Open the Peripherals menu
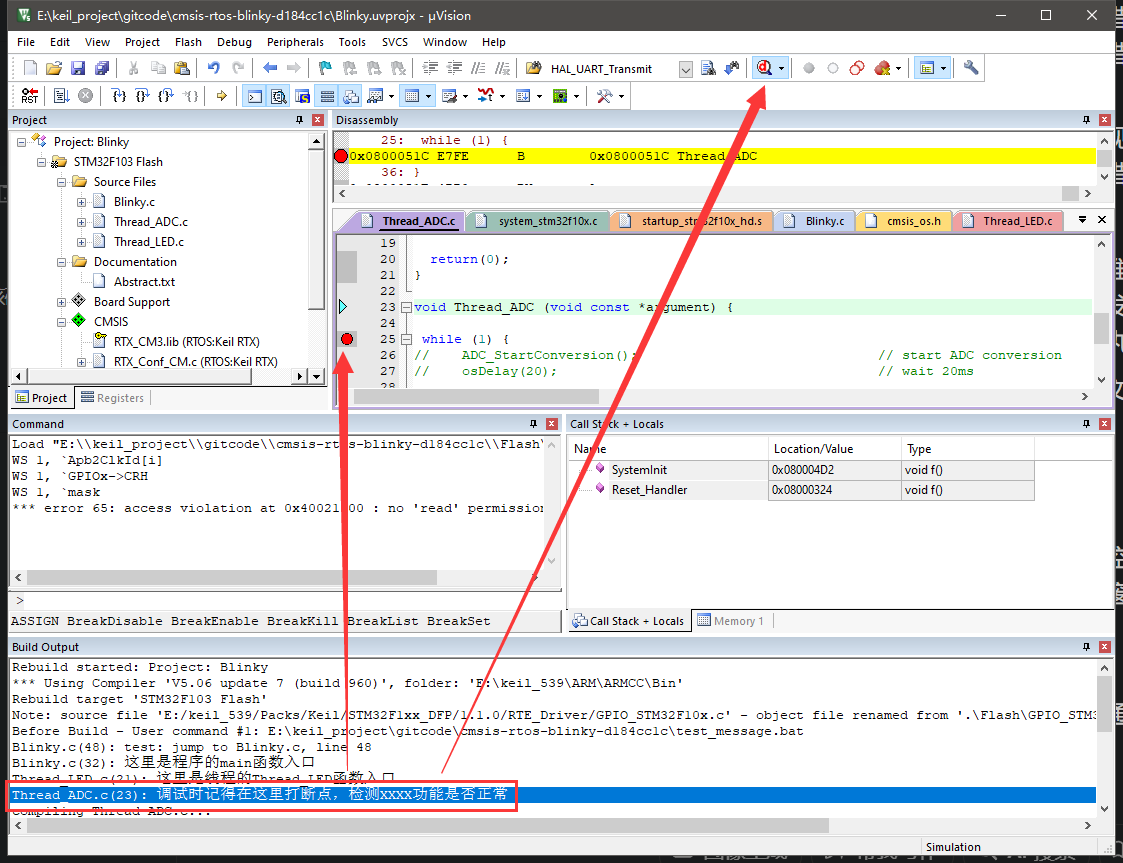The width and height of the screenshot is (1123, 863). (295, 42)
